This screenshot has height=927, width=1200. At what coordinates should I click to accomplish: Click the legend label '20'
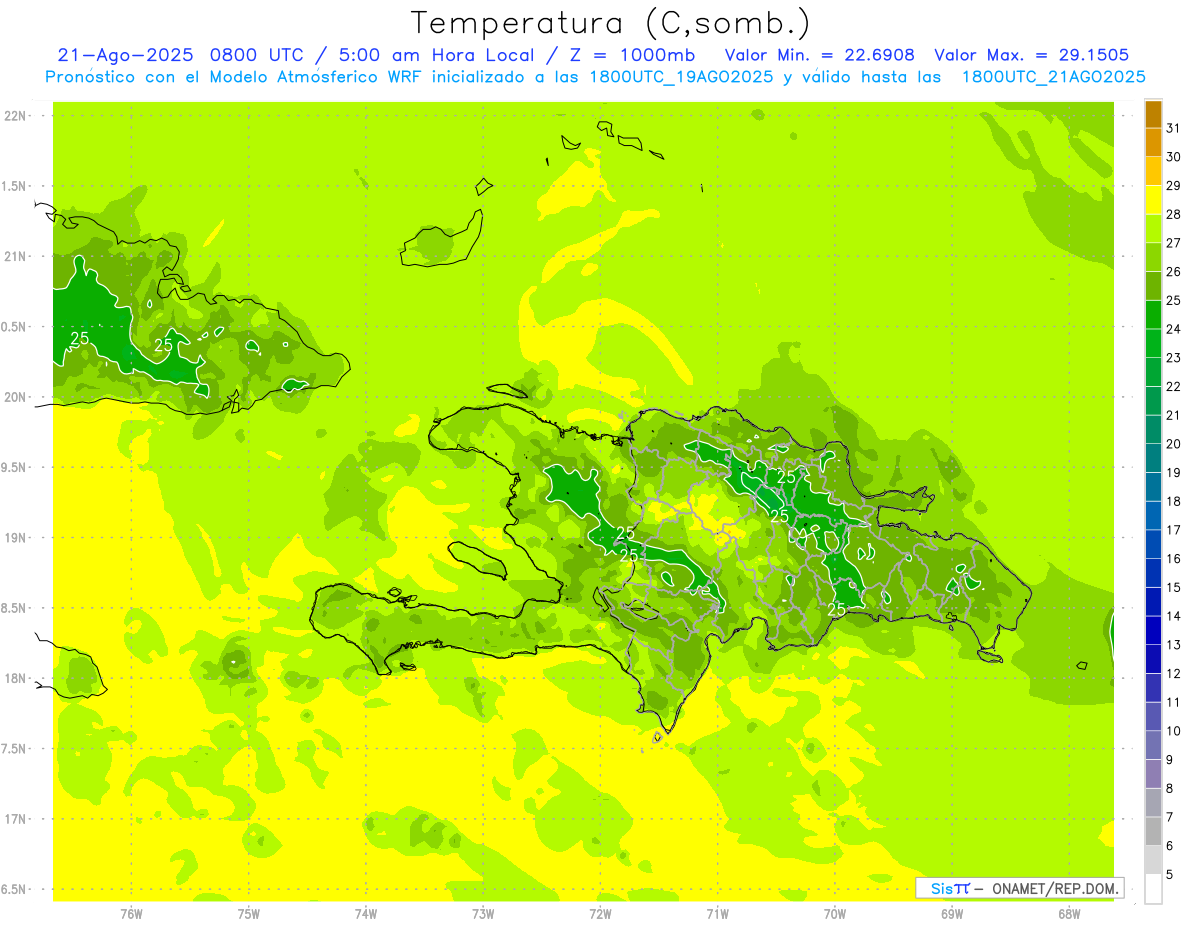pos(1174,444)
